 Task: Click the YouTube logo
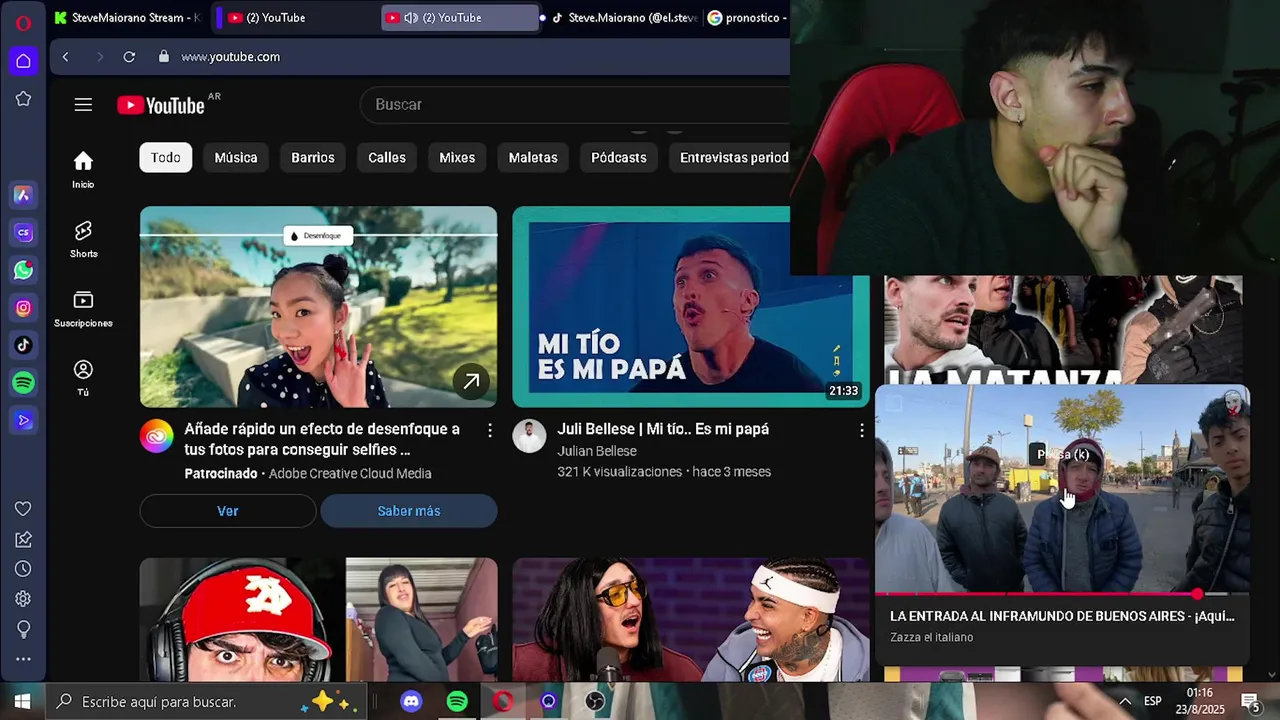click(162, 105)
